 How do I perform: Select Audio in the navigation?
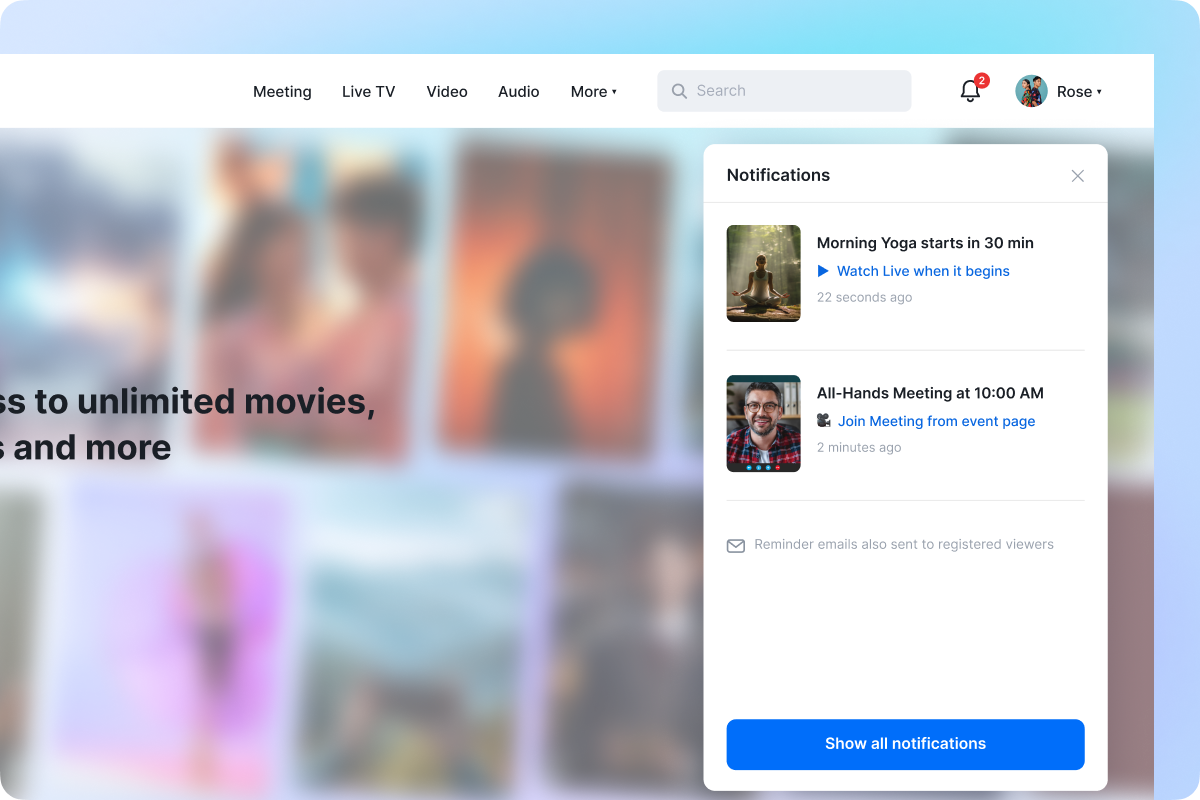[519, 91]
